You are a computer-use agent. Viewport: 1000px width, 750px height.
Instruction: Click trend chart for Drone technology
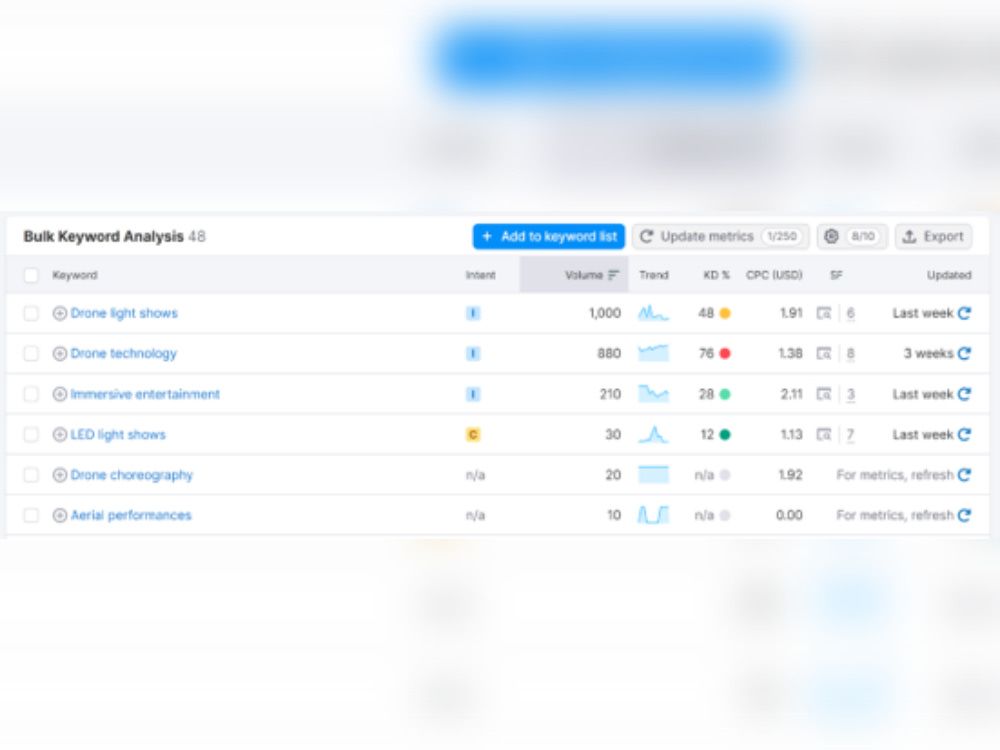(654, 353)
